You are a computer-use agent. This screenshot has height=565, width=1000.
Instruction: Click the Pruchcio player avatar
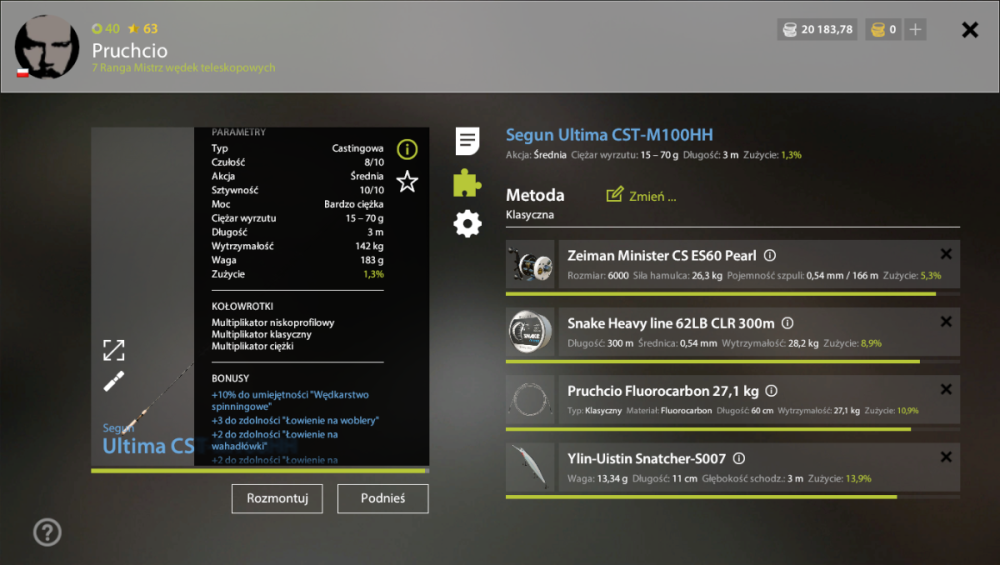pyautogui.click(x=47, y=47)
